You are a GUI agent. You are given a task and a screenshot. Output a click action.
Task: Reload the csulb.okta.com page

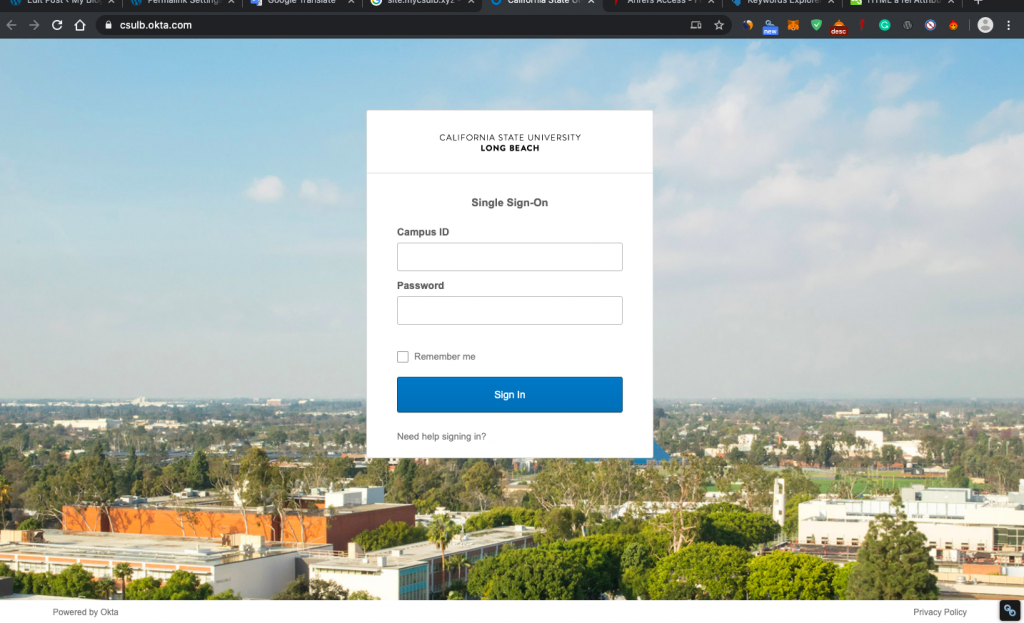tap(57, 25)
